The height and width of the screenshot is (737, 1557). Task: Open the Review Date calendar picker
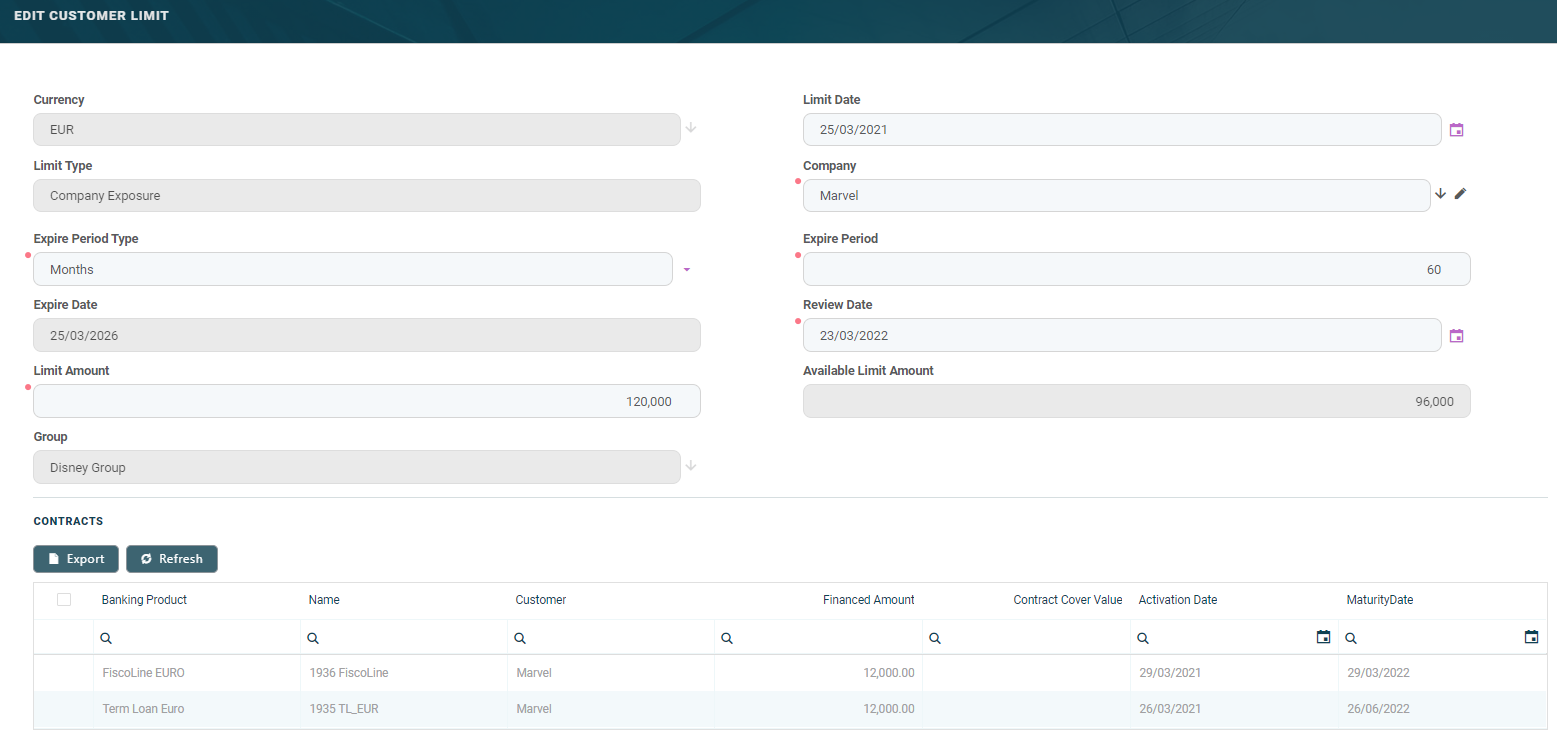pos(1456,336)
